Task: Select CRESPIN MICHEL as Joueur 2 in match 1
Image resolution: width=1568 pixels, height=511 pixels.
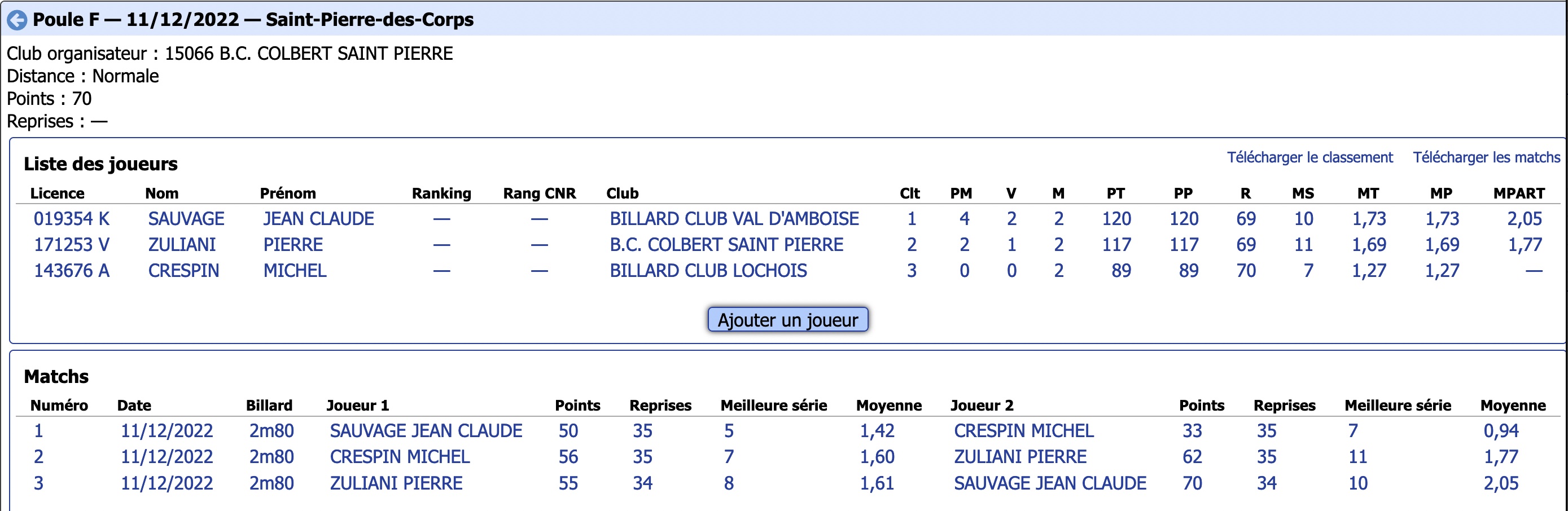Action: (1023, 431)
